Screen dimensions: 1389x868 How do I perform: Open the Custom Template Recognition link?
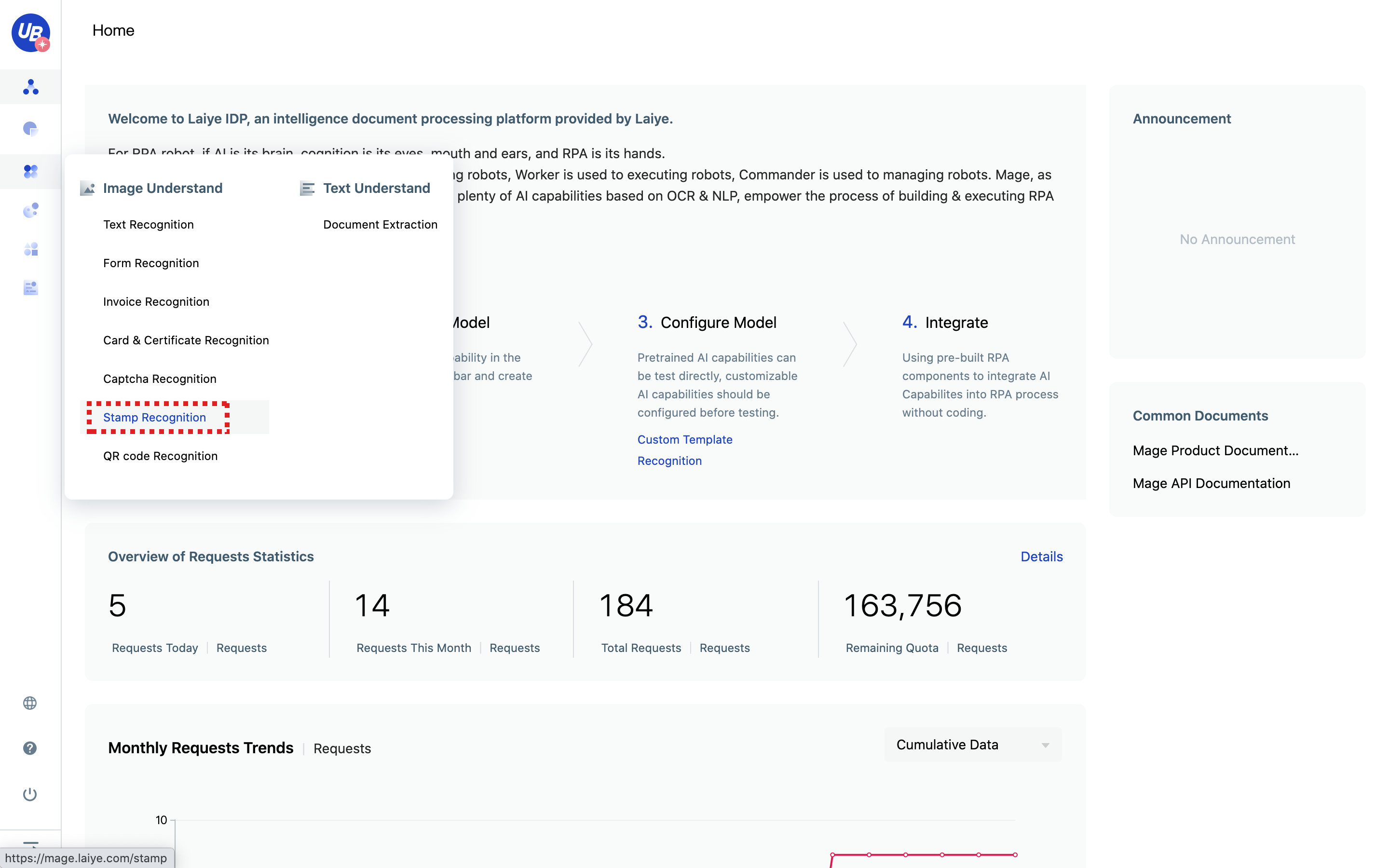click(685, 450)
